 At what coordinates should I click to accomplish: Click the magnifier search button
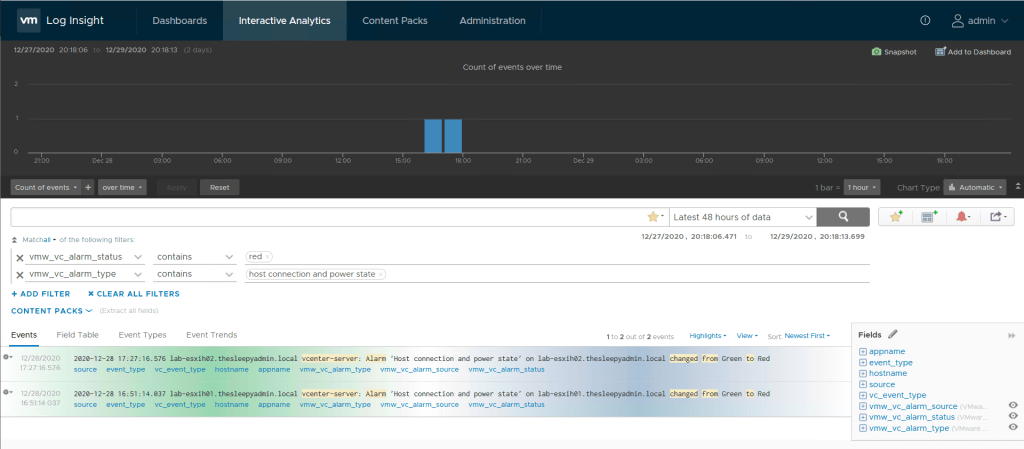tap(843, 217)
